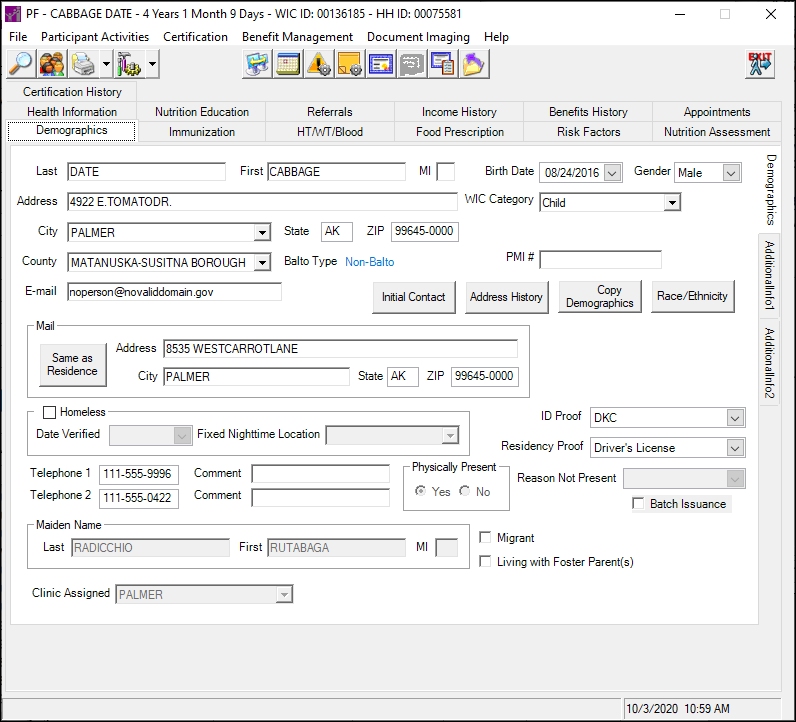This screenshot has width=796, height=722.
Task: Click the window with clipboard icon
Action: (x=443, y=64)
